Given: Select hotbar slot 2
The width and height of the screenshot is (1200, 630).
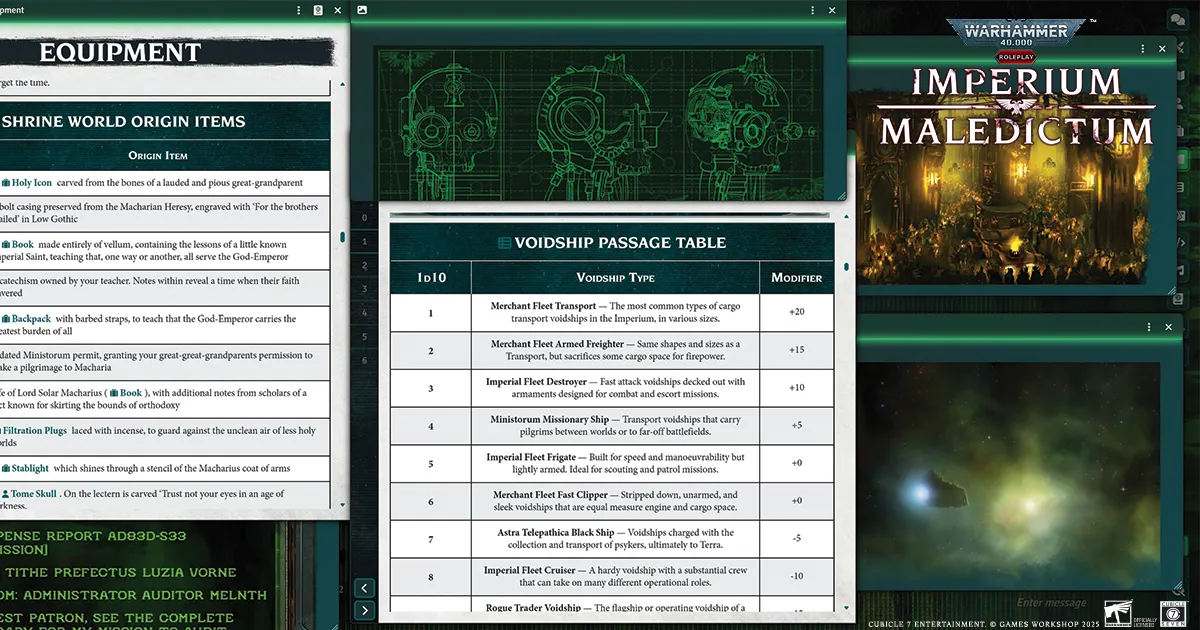Looking at the screenshot, I should [x=365, y=265].
